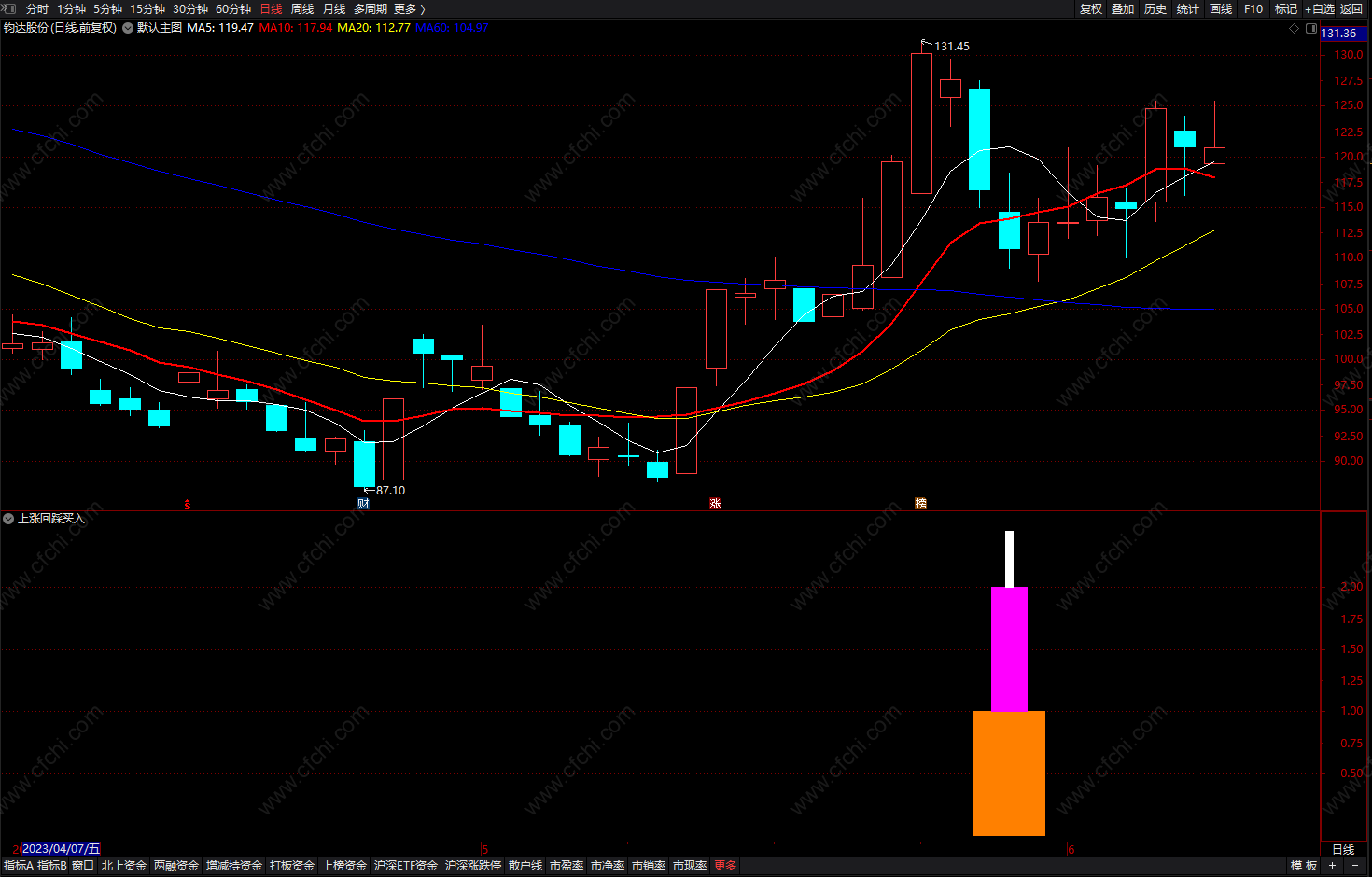Image resolution: width=1372 pixels, height=877 pixels.
Task: Zoom out with the minus button at bottom right
Action: point(1355,866)
